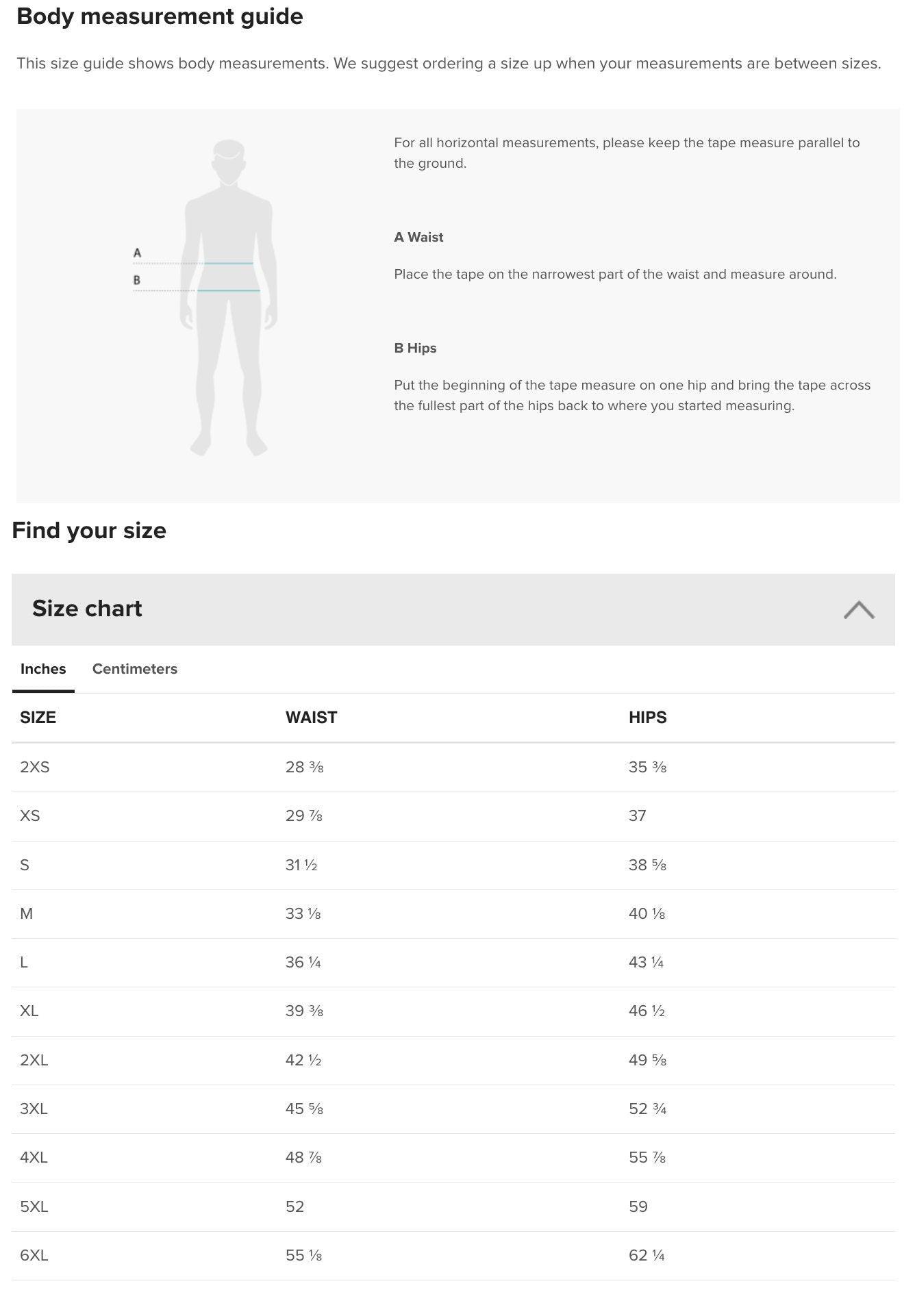This screenshot has height=1316, width=915.
Task: Click the SIZE column header
Action: point(38,717)
